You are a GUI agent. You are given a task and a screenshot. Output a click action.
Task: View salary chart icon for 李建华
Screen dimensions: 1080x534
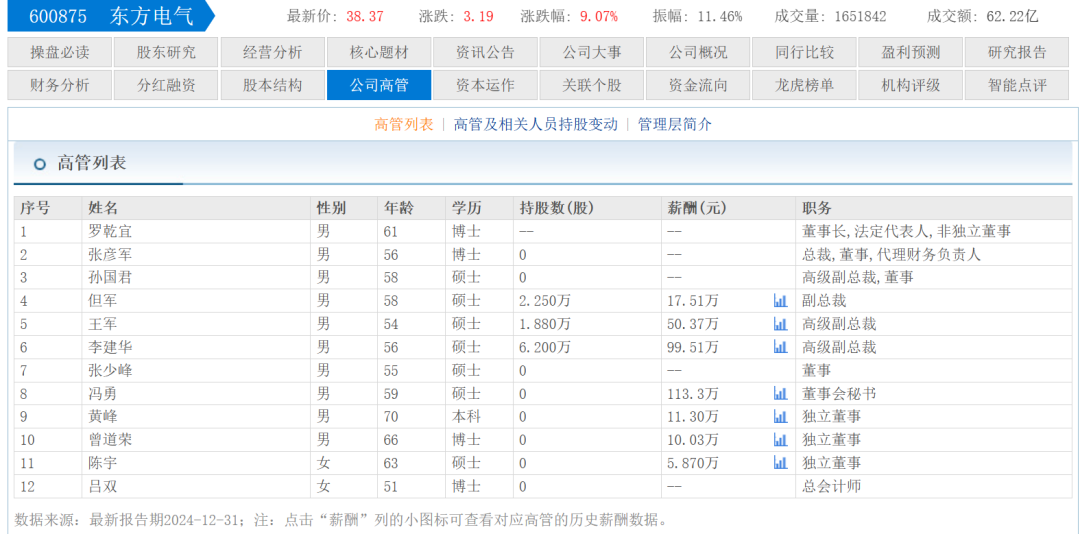(x=780, y=347)
